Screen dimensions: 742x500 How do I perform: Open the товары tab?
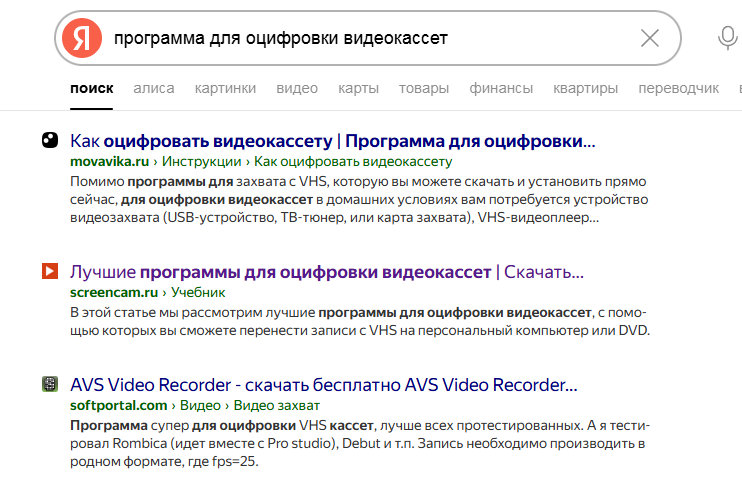(424, 88)
